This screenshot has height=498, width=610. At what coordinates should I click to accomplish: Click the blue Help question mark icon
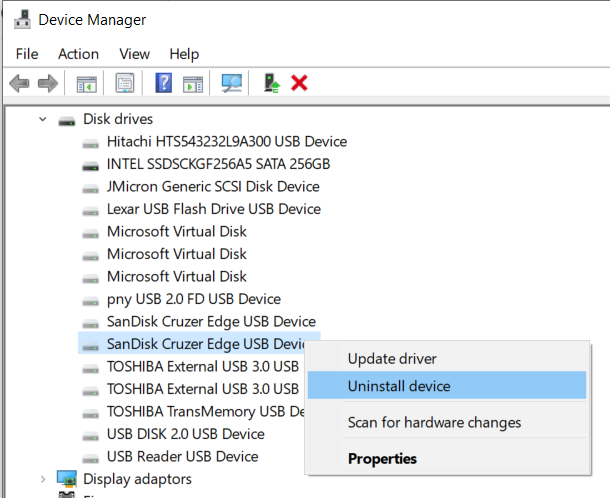[x=164, y=83]
